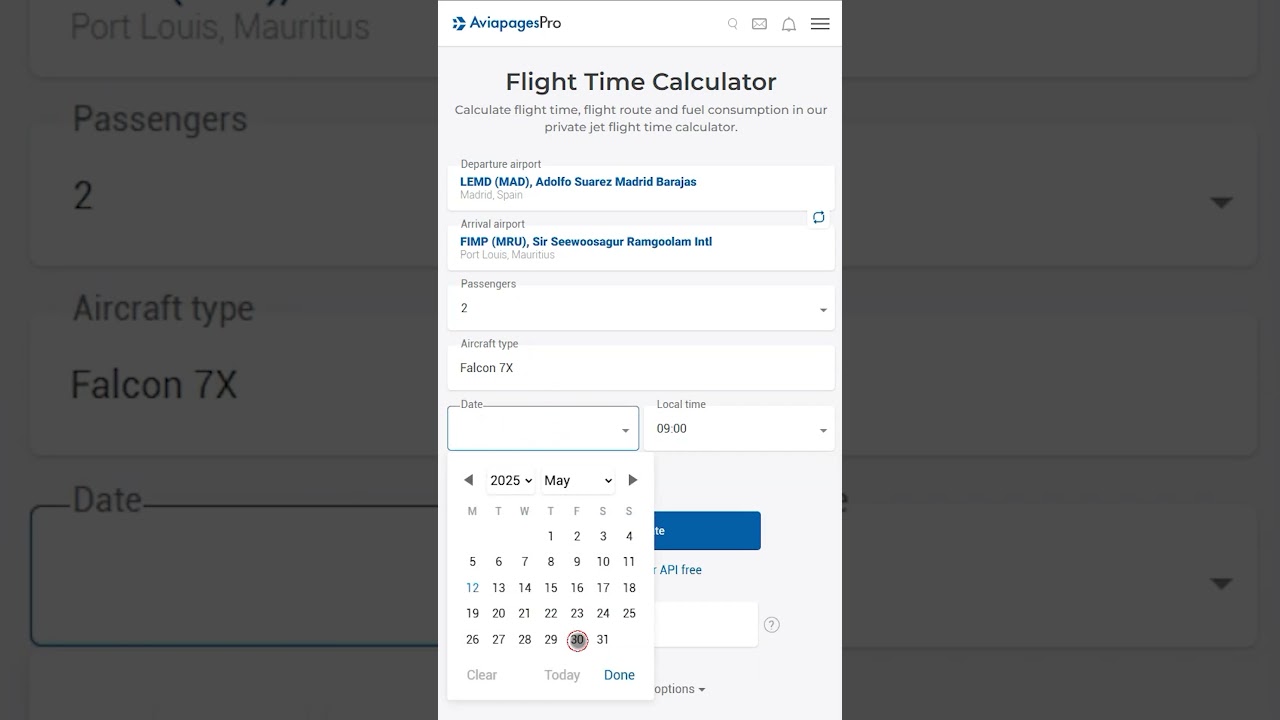Go to next month arrow
Screen dimensions: 1280x720
(633, 480)
